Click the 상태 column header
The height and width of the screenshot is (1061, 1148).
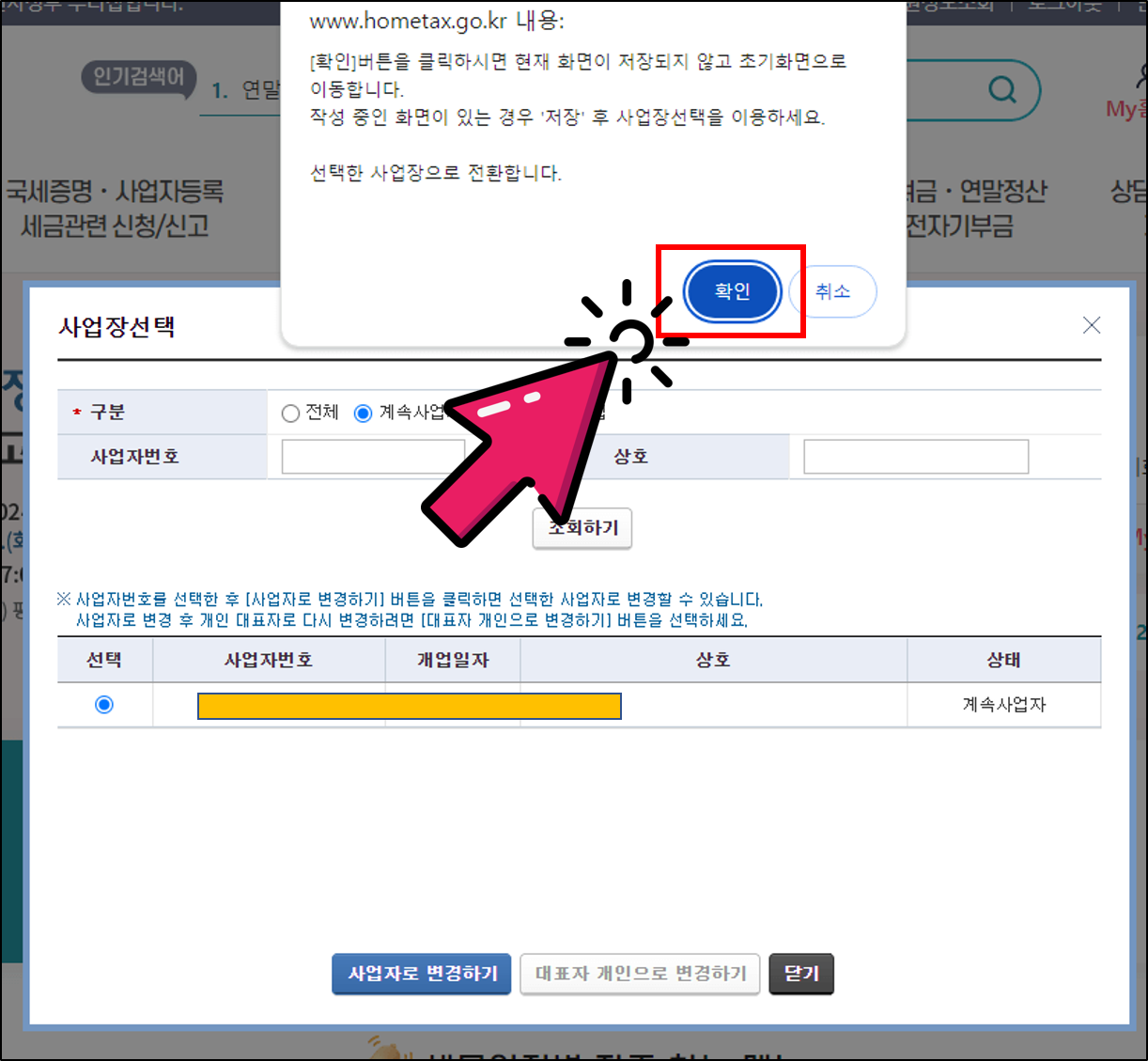click(x=1003, y=660)
